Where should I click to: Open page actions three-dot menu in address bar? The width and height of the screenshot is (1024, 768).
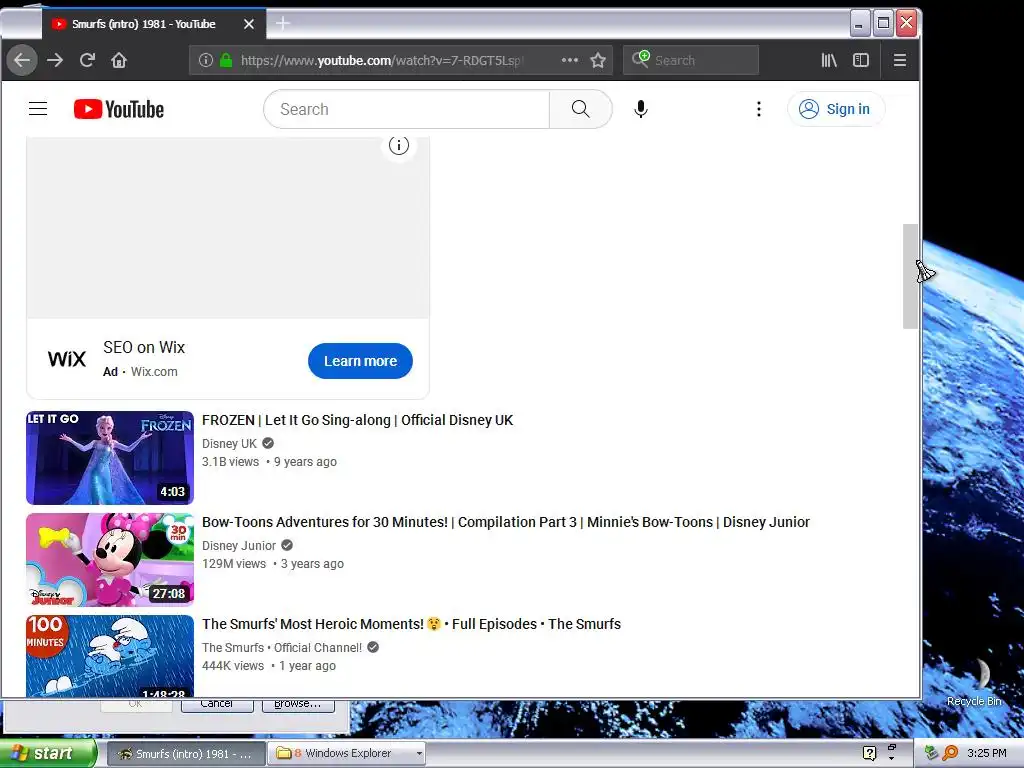[569, 60]
